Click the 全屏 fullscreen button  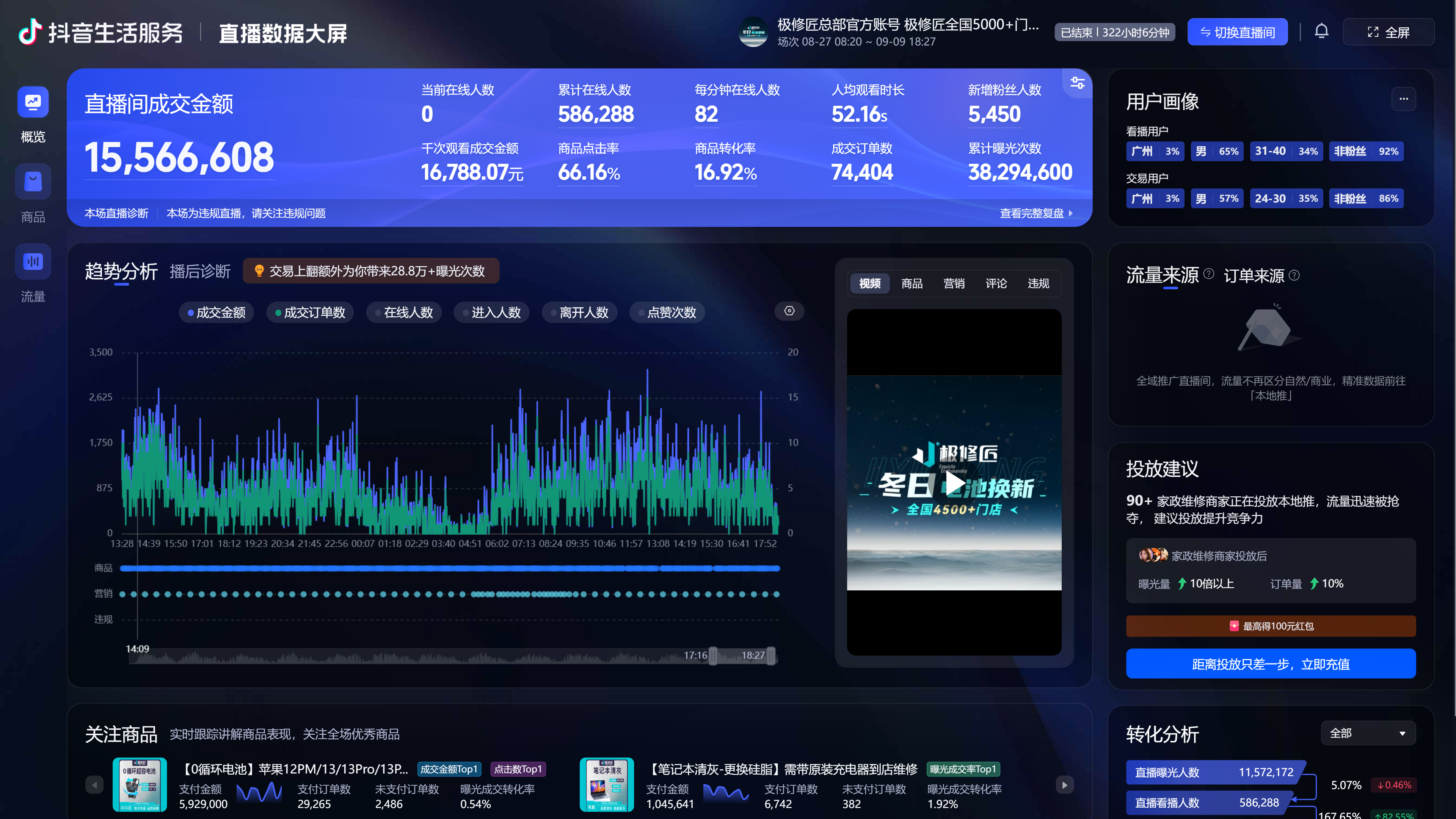[1388, 32]
